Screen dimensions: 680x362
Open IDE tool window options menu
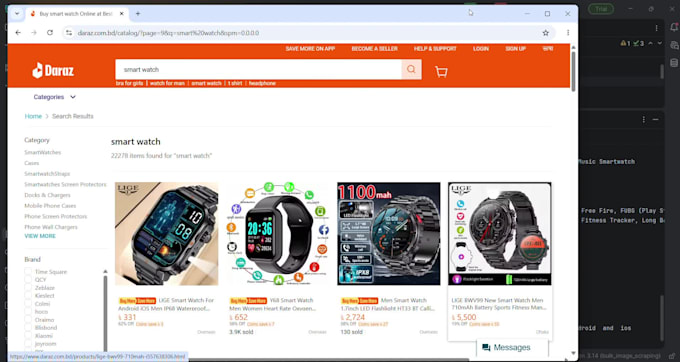644,119
